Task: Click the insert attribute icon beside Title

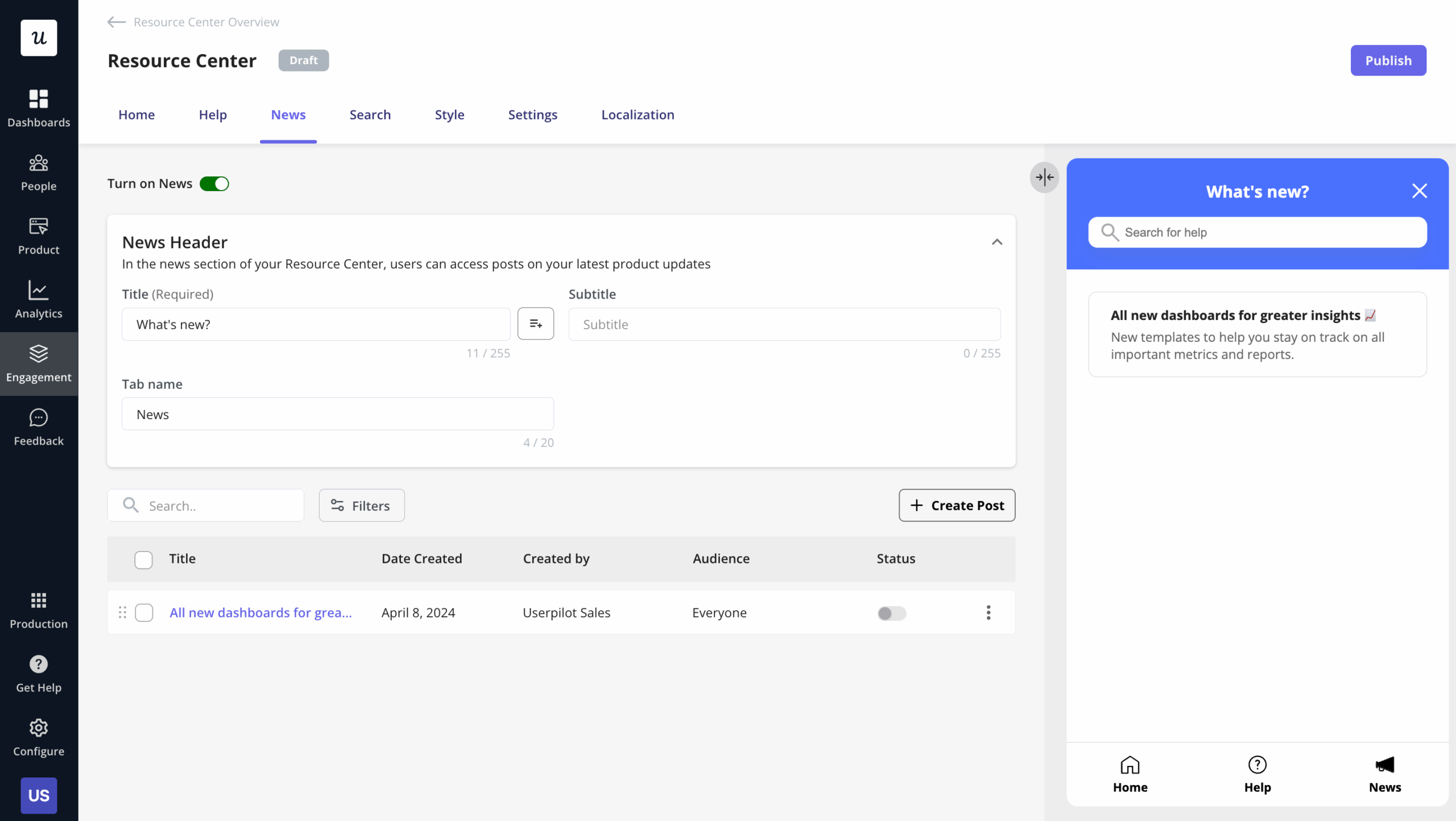Action: click(535, 324)
